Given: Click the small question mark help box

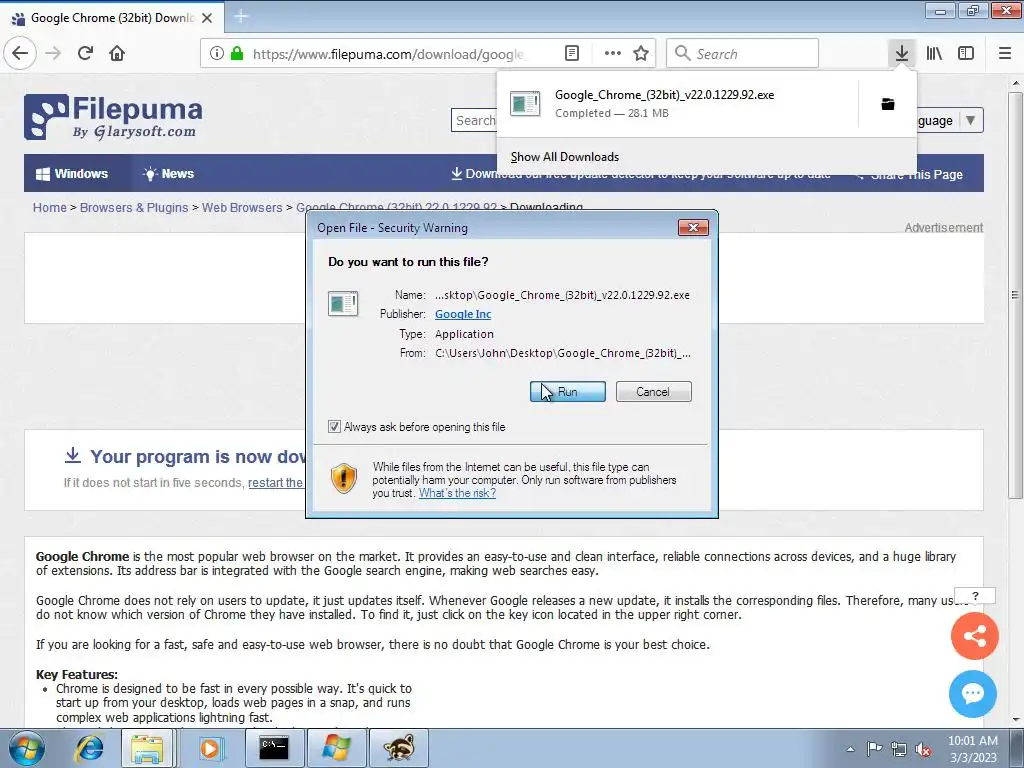Looking at the screenshot, I should (975, 596).
